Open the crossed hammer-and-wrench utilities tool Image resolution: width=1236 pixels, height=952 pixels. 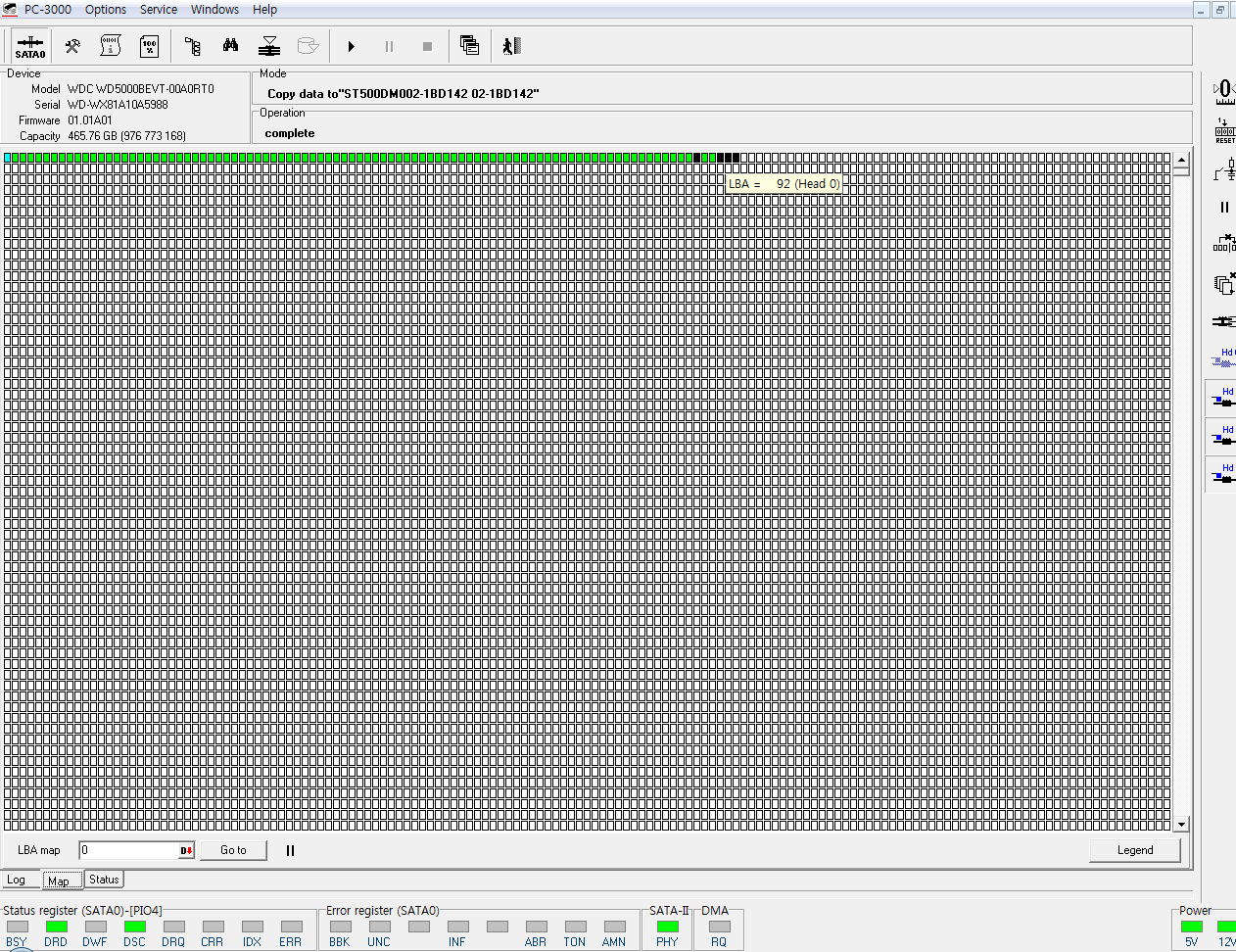(x=72, y=46)
